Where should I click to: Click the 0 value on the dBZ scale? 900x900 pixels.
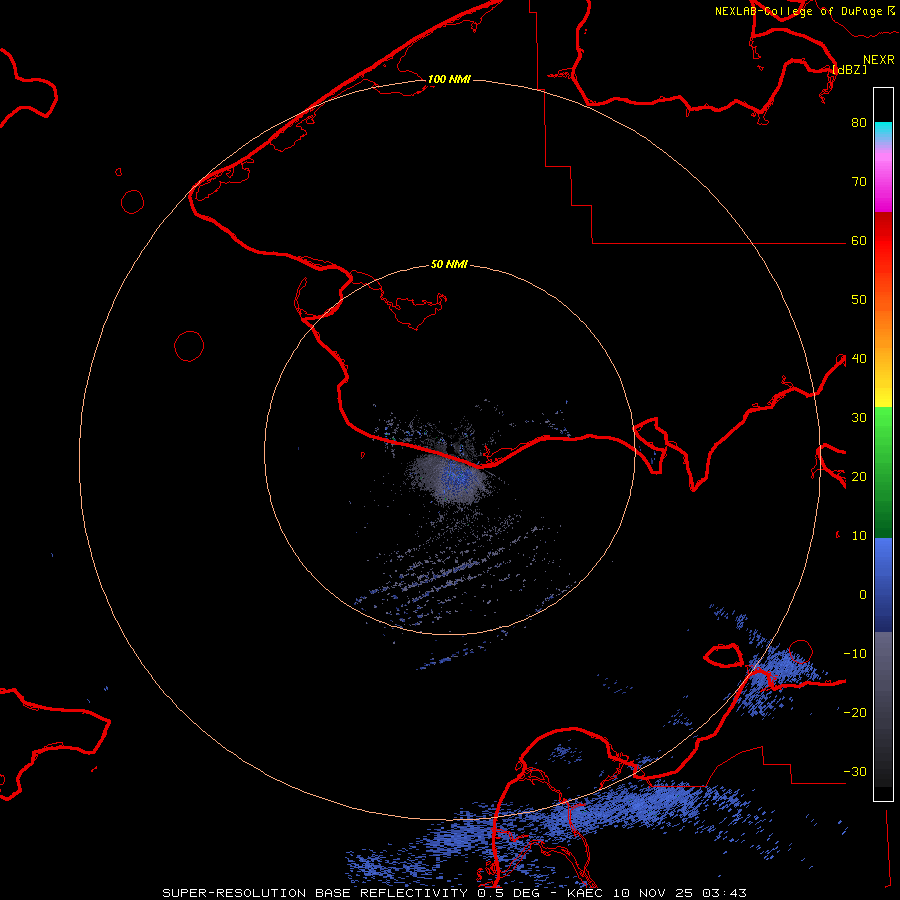click(863, 595)
